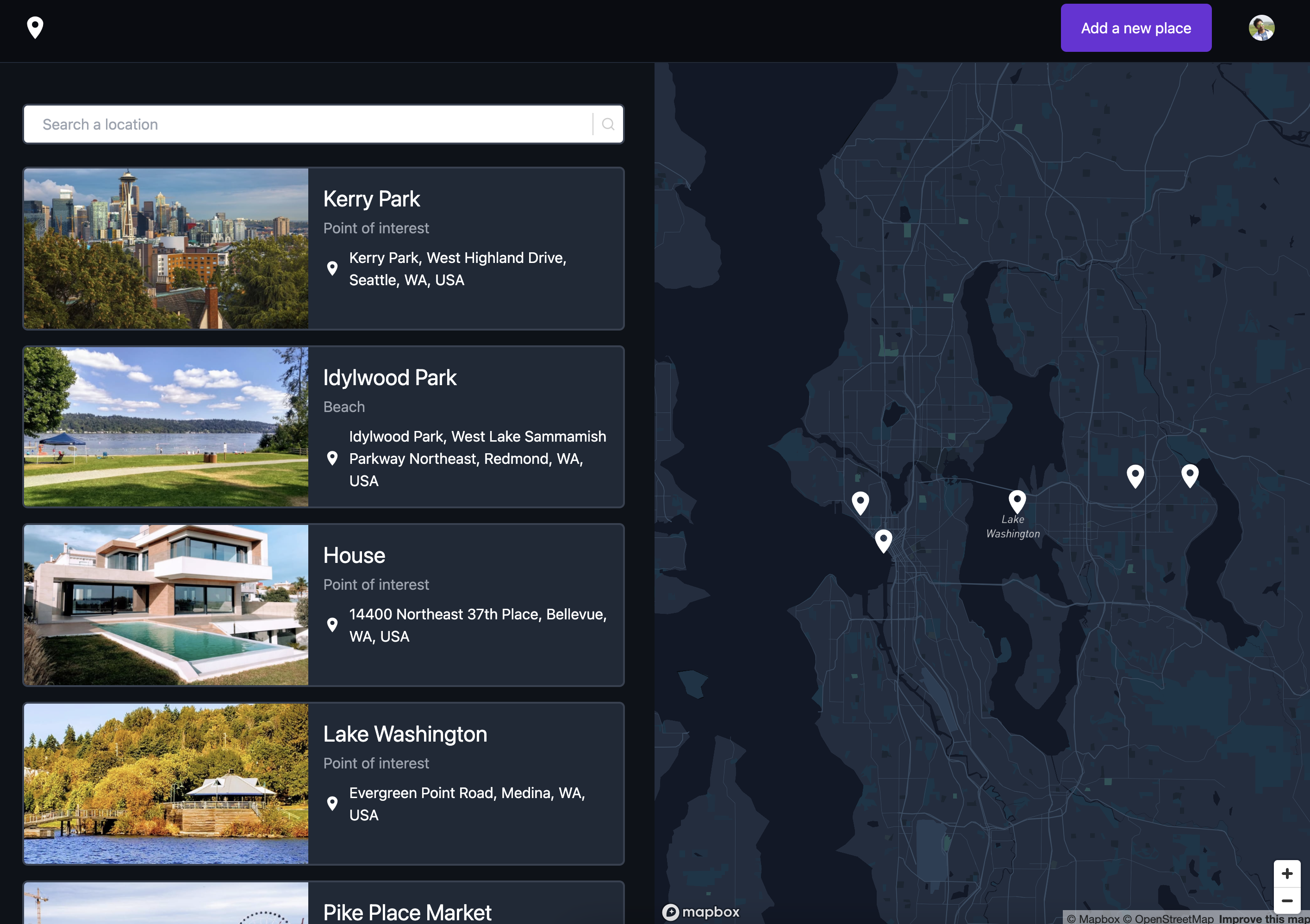
Task: Open the Lake Washington place title
Action: tap(405, 734)
